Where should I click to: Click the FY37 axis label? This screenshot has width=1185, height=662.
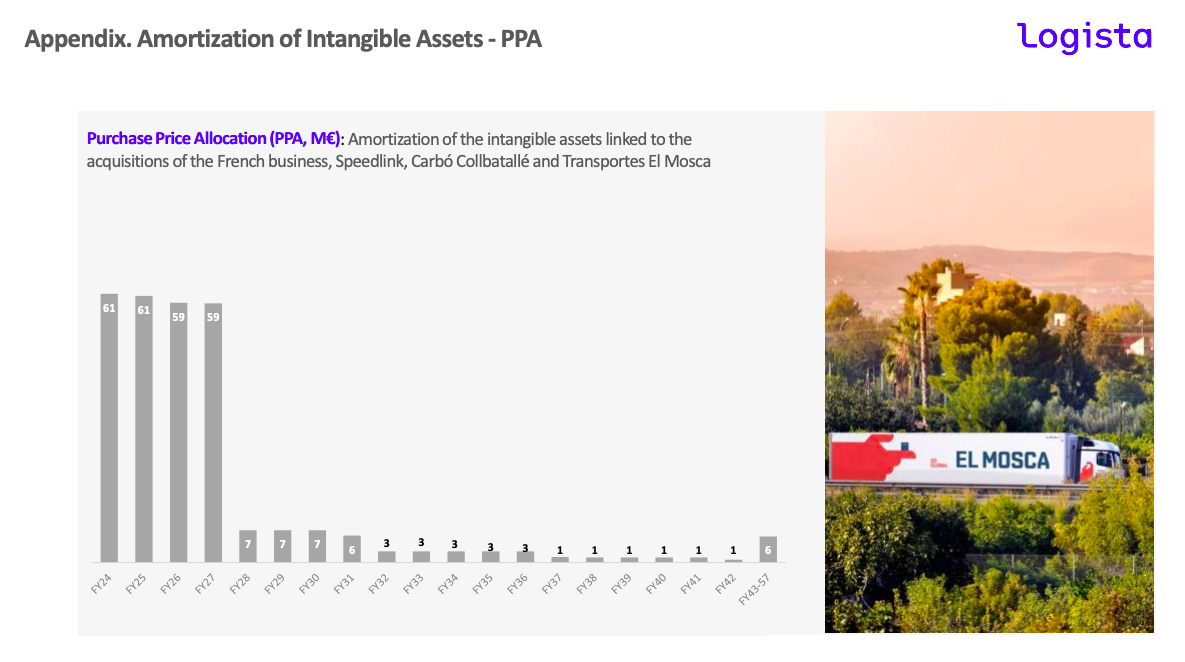pyautogui.click(x=552, y=584)
